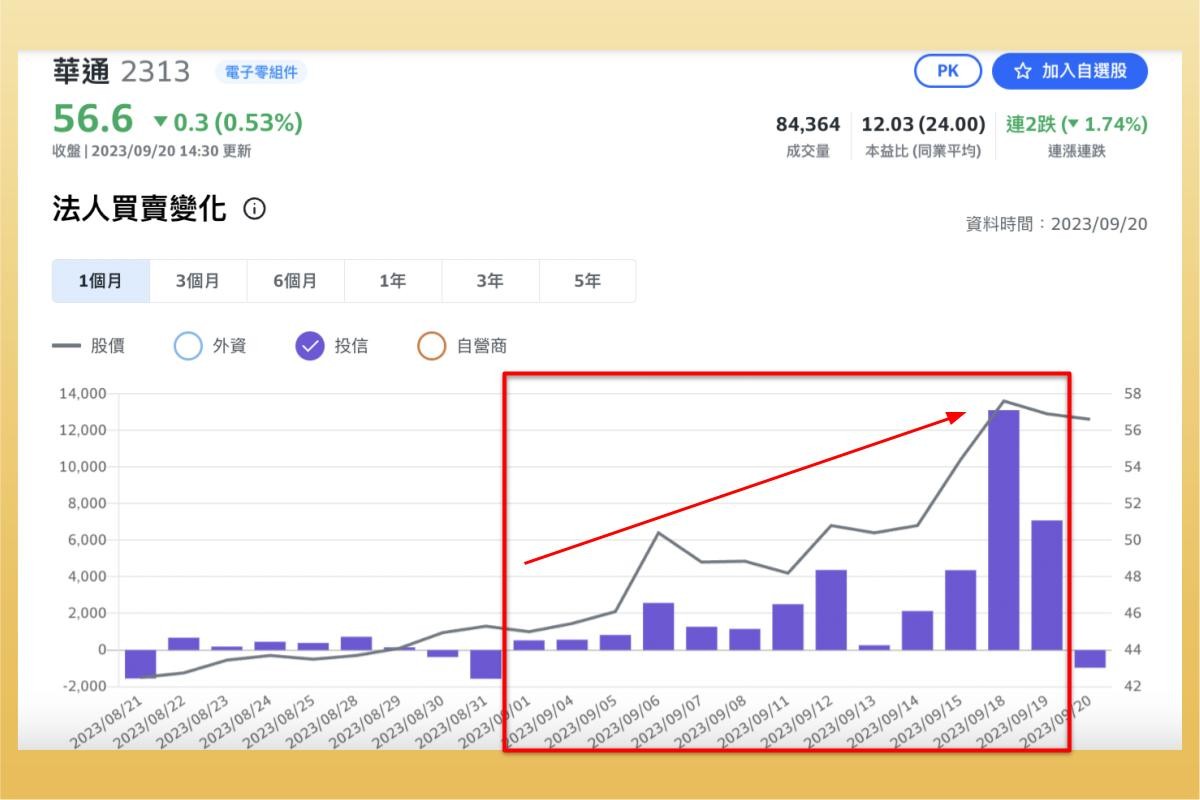Click the 資料時間：2023/09/20 text
This screenshot has height=800, width=1200.
[1057, 224]
